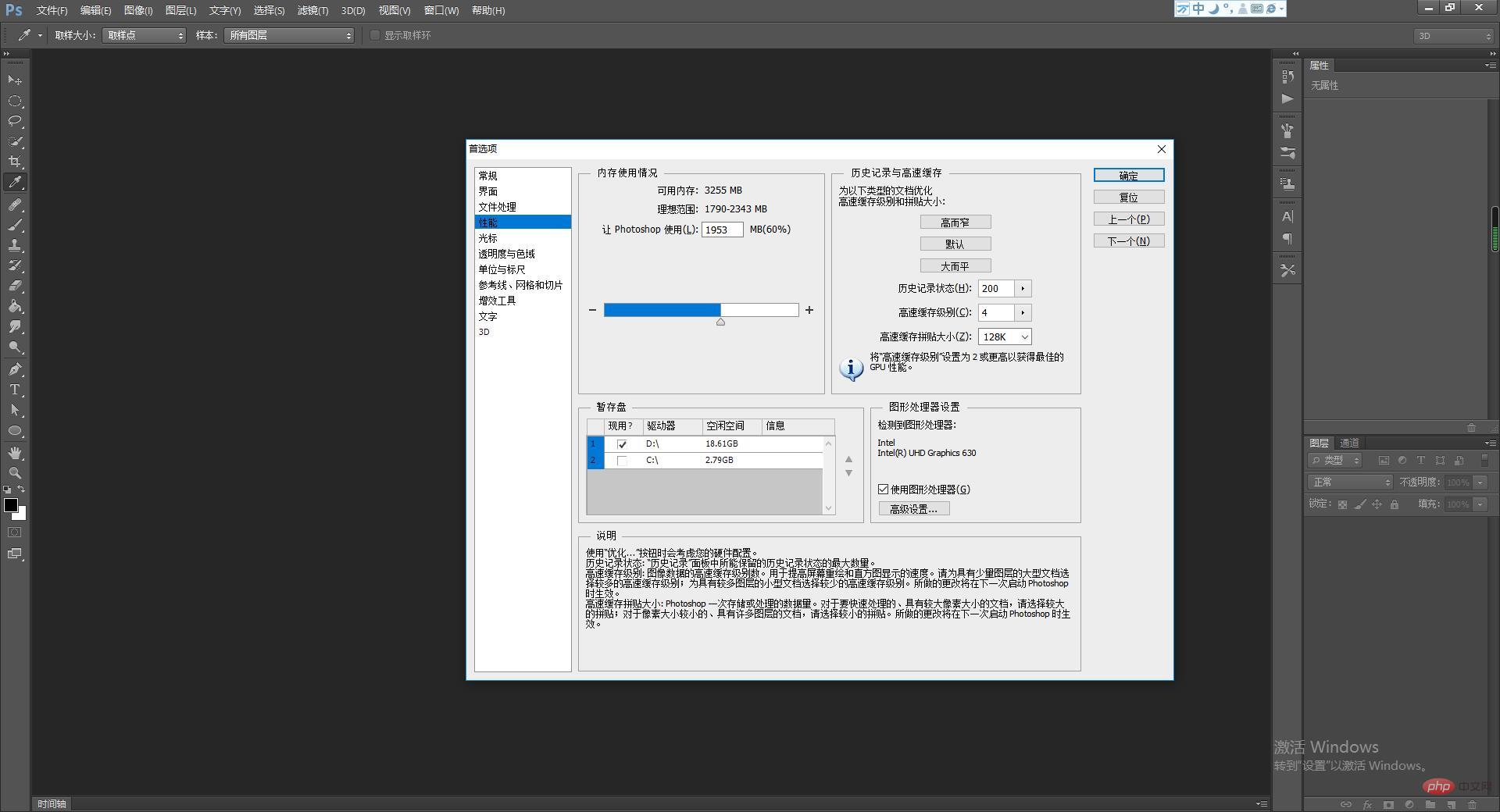Select 文件处理 in preferences list
Image resolution: width=1500 pixels, height=812 pixels.
coord(497,207)
